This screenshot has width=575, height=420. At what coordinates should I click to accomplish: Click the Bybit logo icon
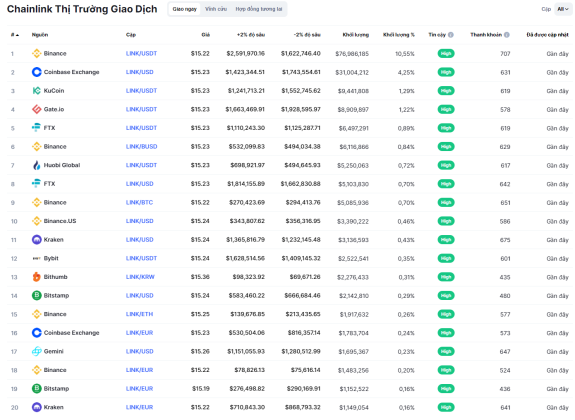tap(36, 258)
